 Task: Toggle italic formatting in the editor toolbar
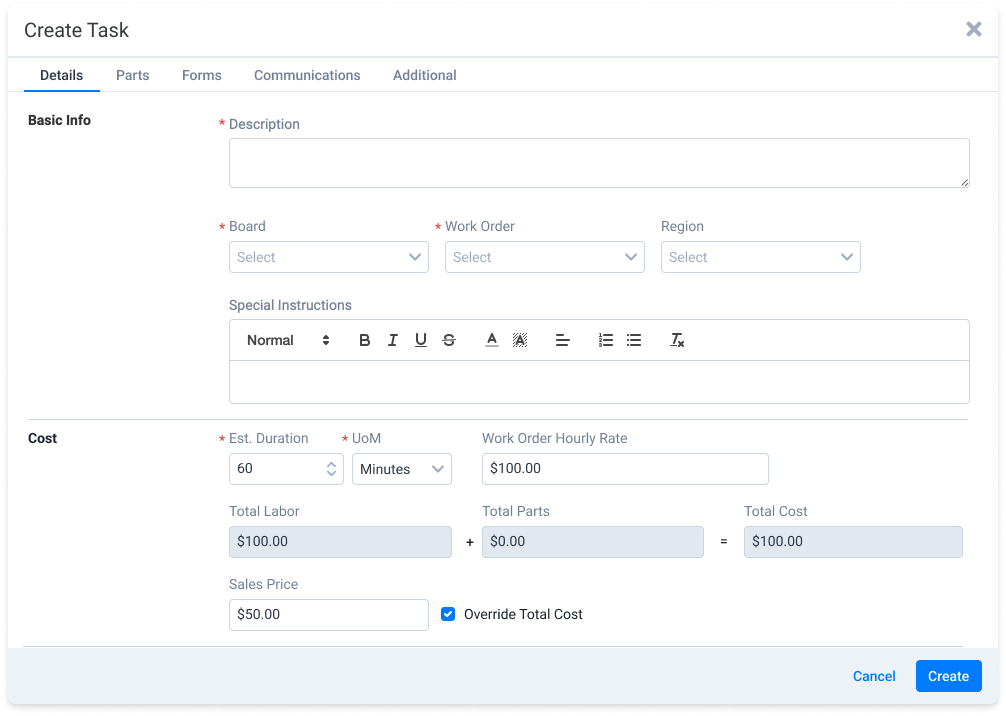(x=393, y=340)
